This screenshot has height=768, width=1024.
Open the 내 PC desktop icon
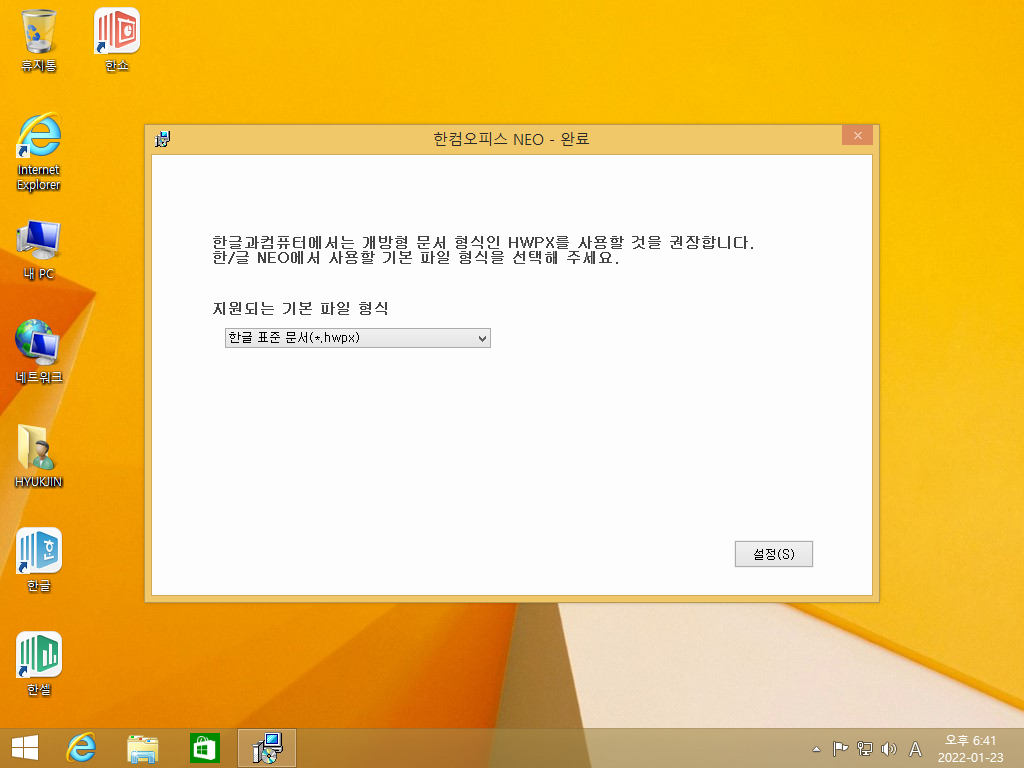39,251
